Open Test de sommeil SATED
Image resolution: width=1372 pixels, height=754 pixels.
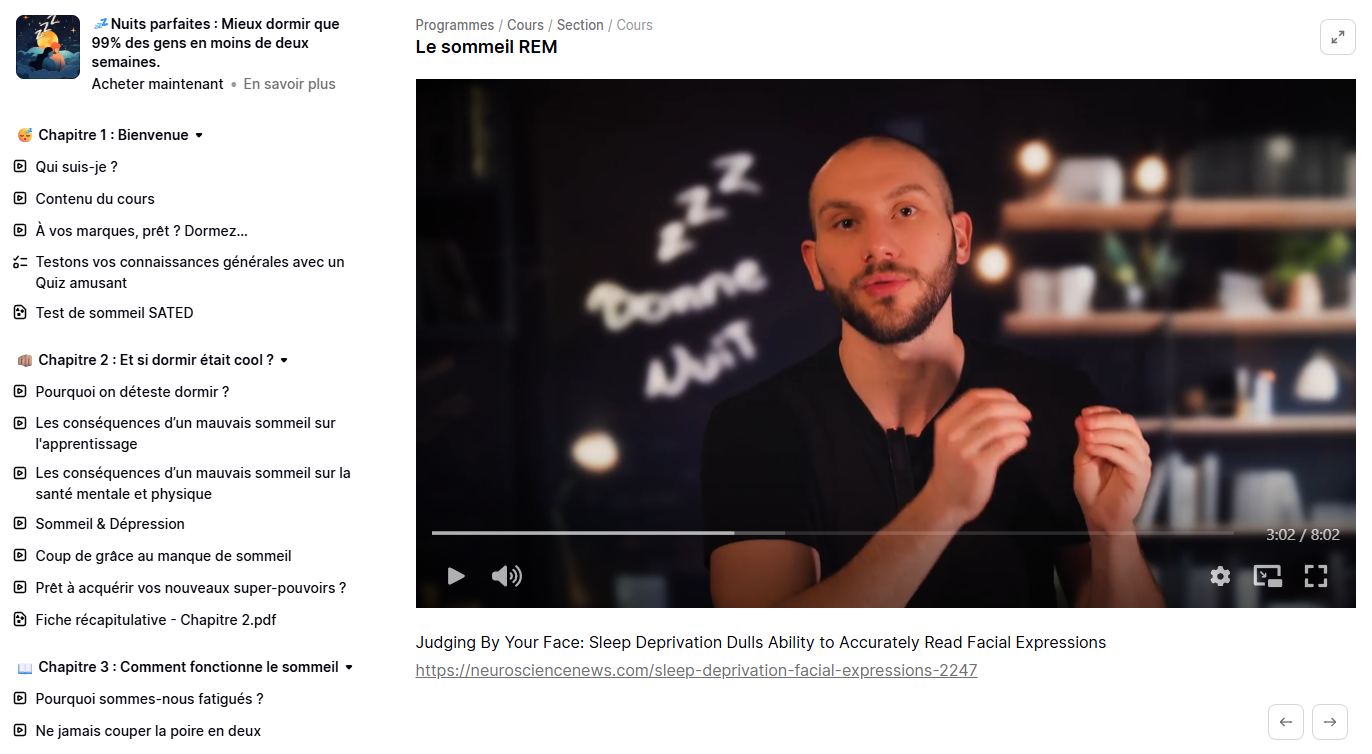pyautogui.click(x=115, y=313)
